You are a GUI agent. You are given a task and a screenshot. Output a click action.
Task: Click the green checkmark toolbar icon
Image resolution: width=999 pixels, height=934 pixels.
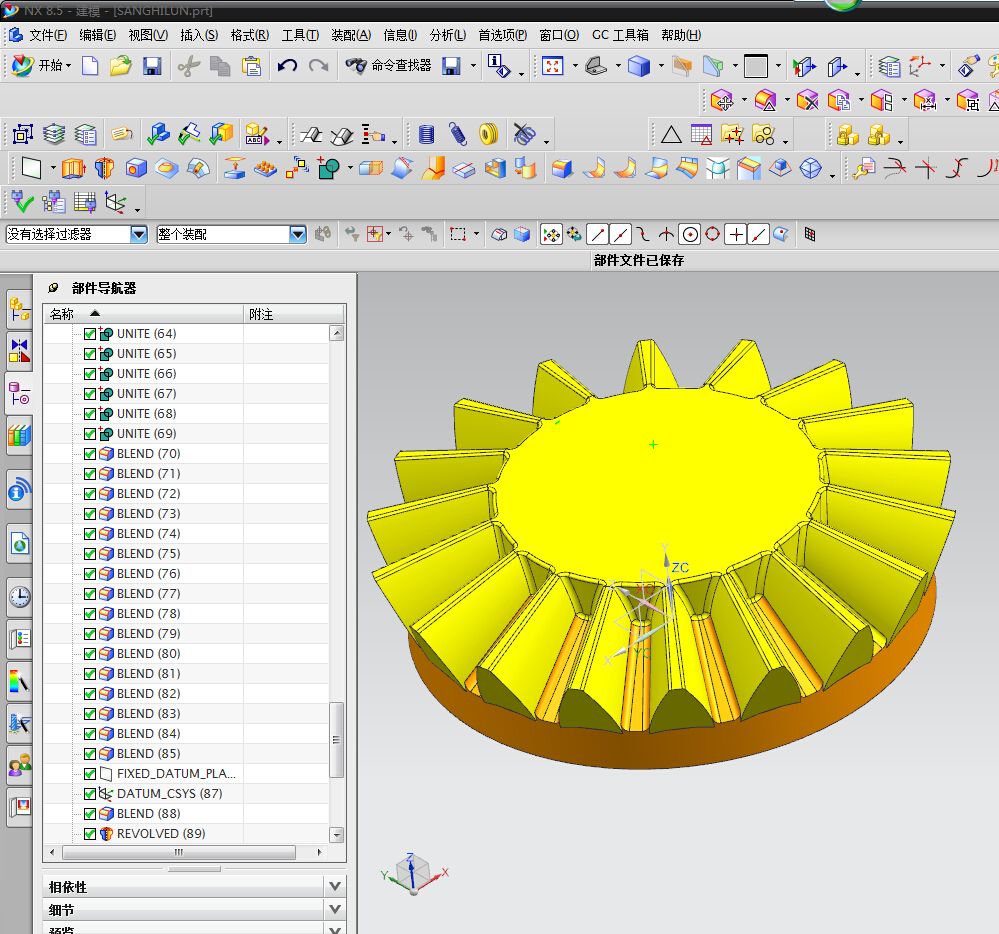(22, 202)
